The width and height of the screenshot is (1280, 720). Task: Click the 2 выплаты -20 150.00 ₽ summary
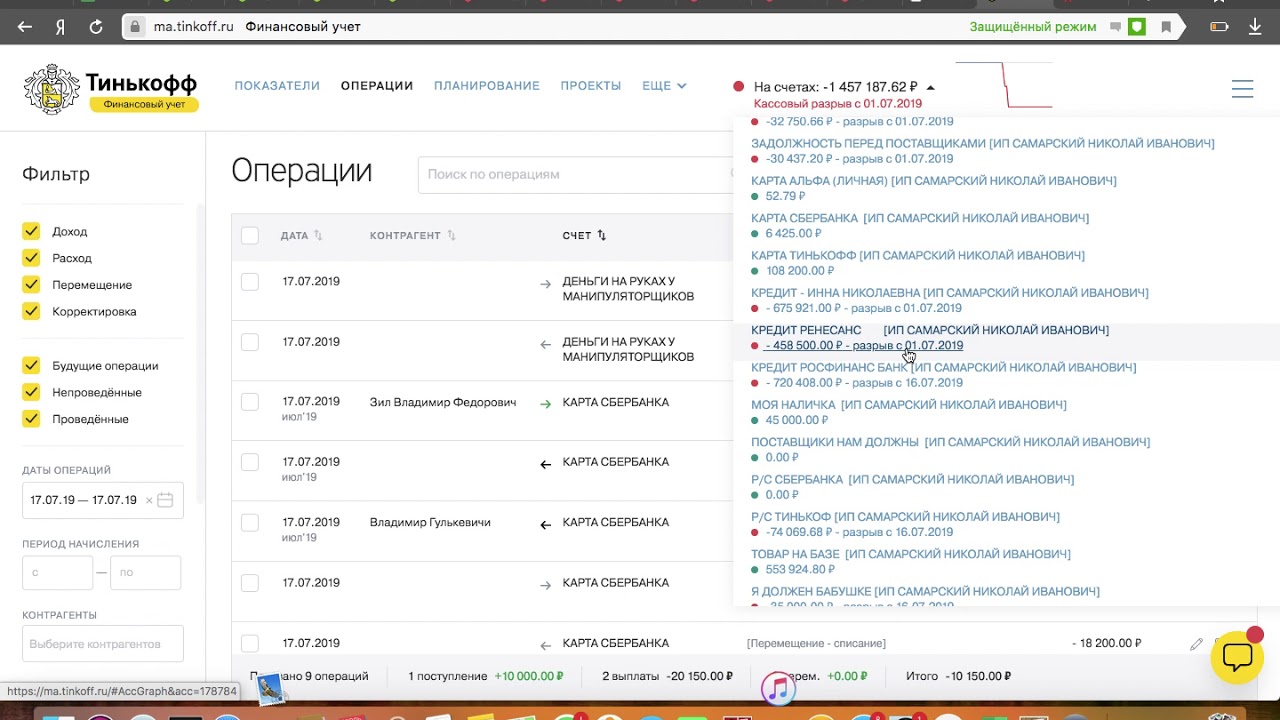pos(667,677)
